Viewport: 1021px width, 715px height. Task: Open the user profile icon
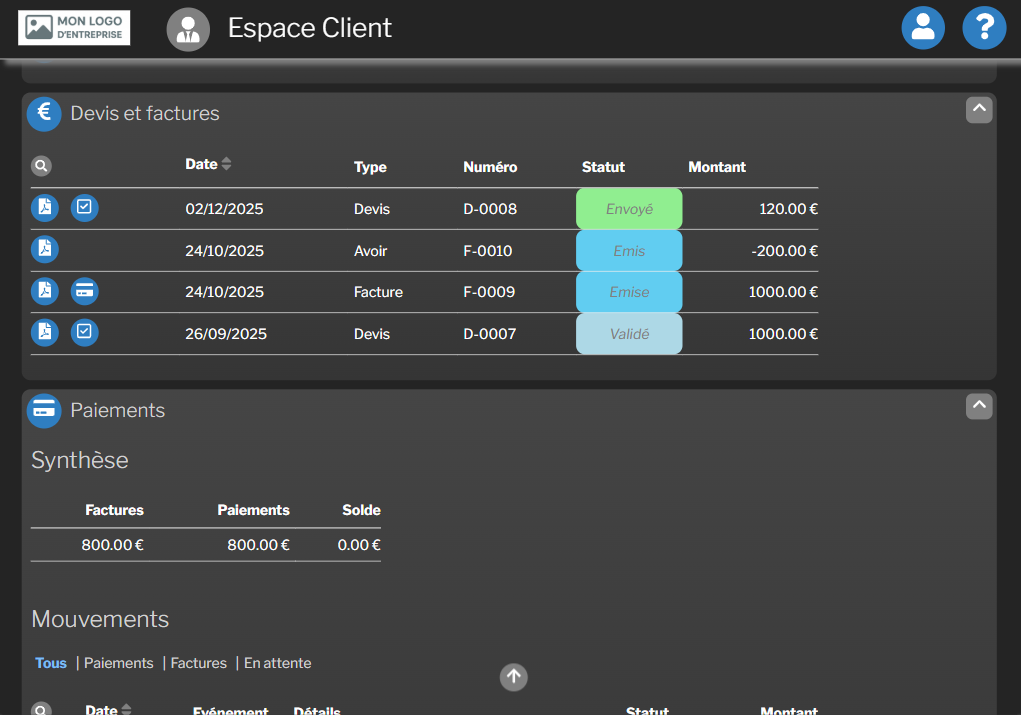922,28
